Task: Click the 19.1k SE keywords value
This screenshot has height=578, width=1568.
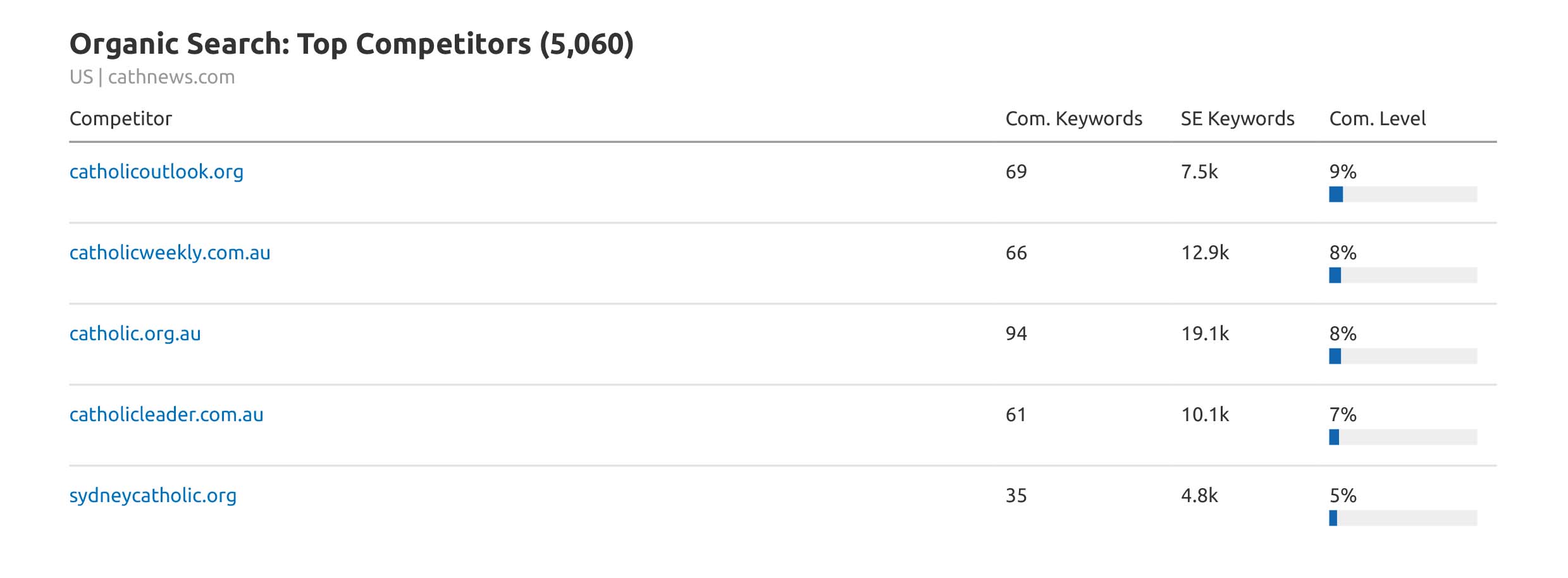Action: pyautogui.click(x=1204, y=334)
